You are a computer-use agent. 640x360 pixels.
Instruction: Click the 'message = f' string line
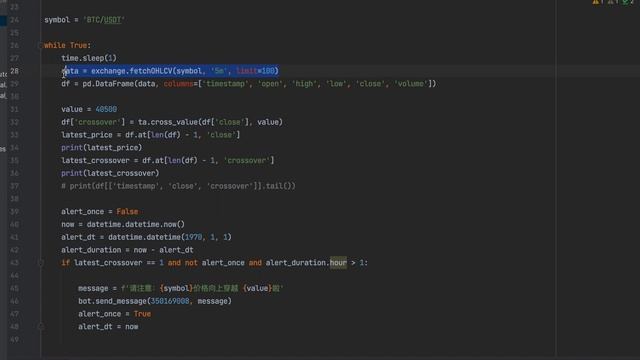pos(180,288)
